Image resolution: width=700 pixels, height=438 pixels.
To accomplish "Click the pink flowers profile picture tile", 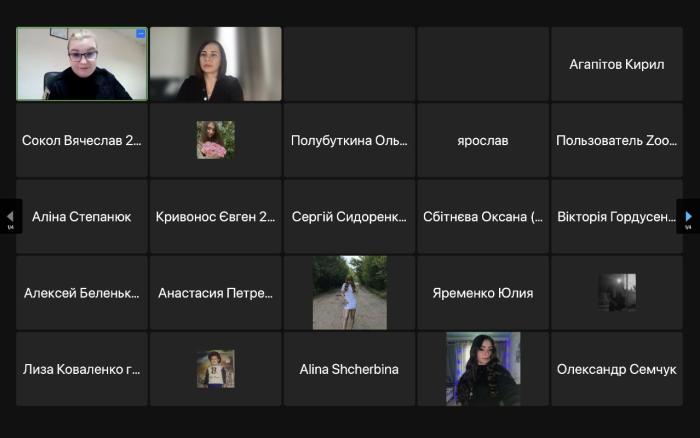I will [215, 140].
